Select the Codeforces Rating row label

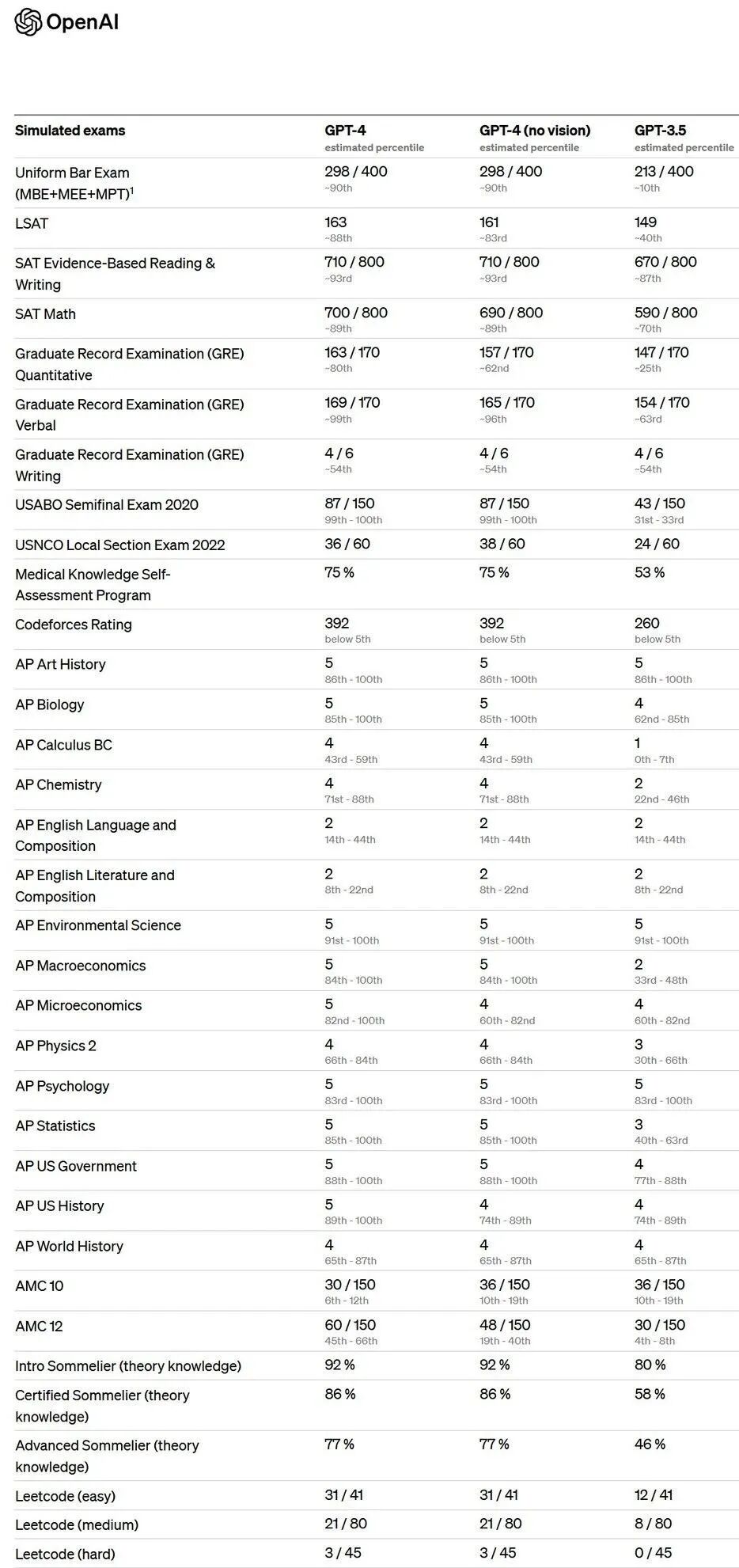pyautogui.click(x=74, y=625)
